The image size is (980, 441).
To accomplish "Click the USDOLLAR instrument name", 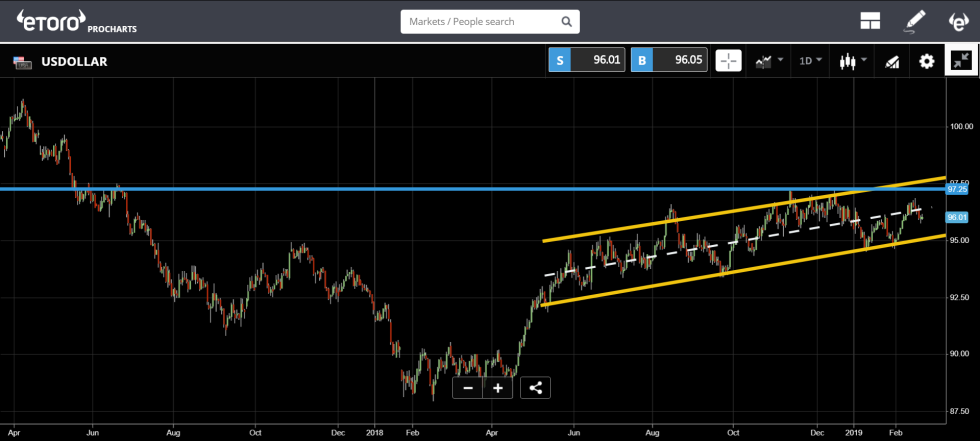I will [x=74, y=62].
